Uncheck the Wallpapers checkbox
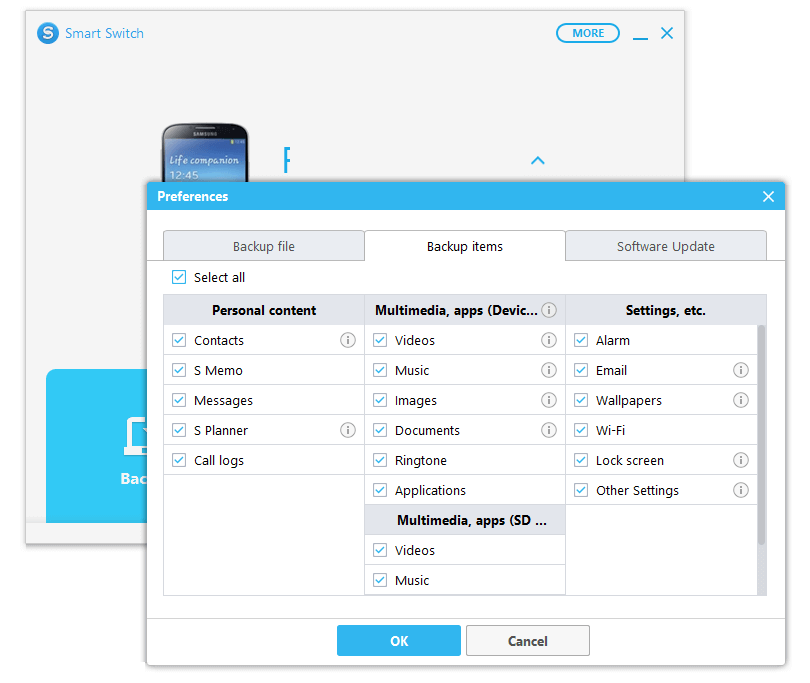The height and width of the screenshot is (683, 810). point(581,400)
